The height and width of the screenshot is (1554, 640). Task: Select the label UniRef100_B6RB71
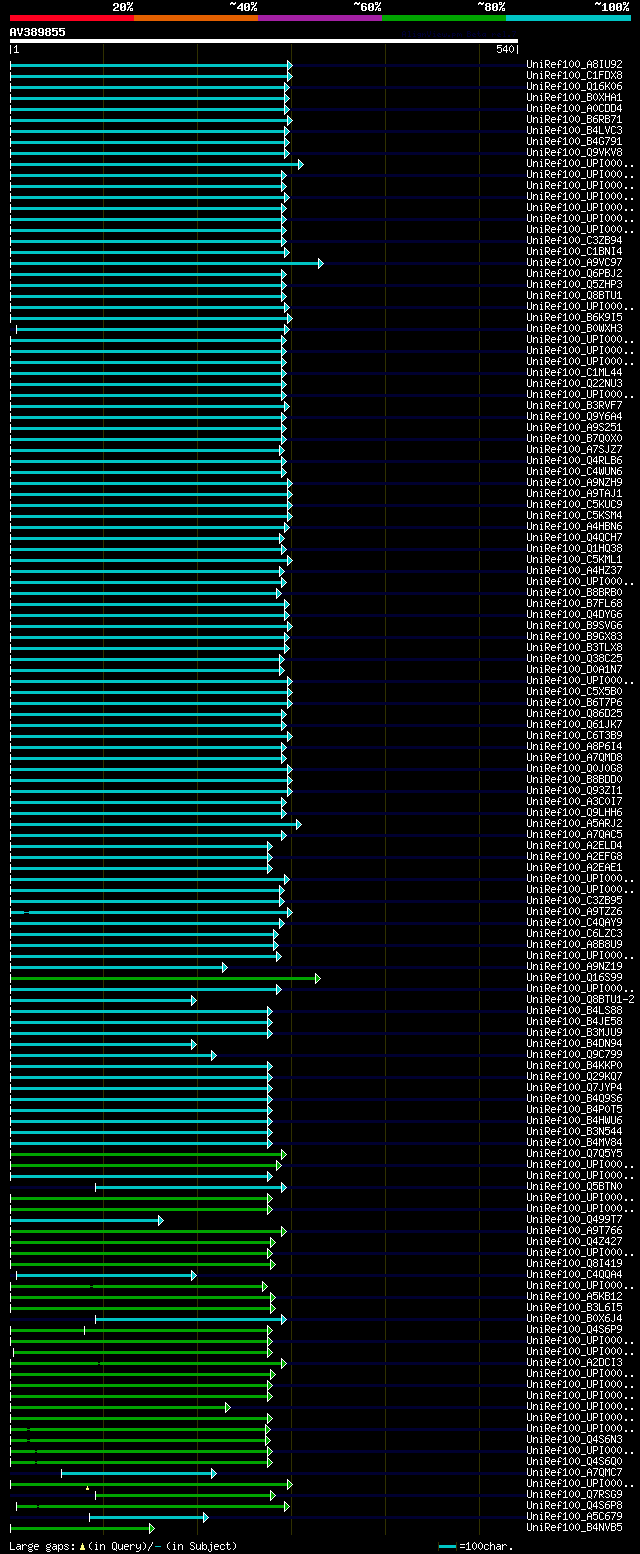click(x=574, y=119)
